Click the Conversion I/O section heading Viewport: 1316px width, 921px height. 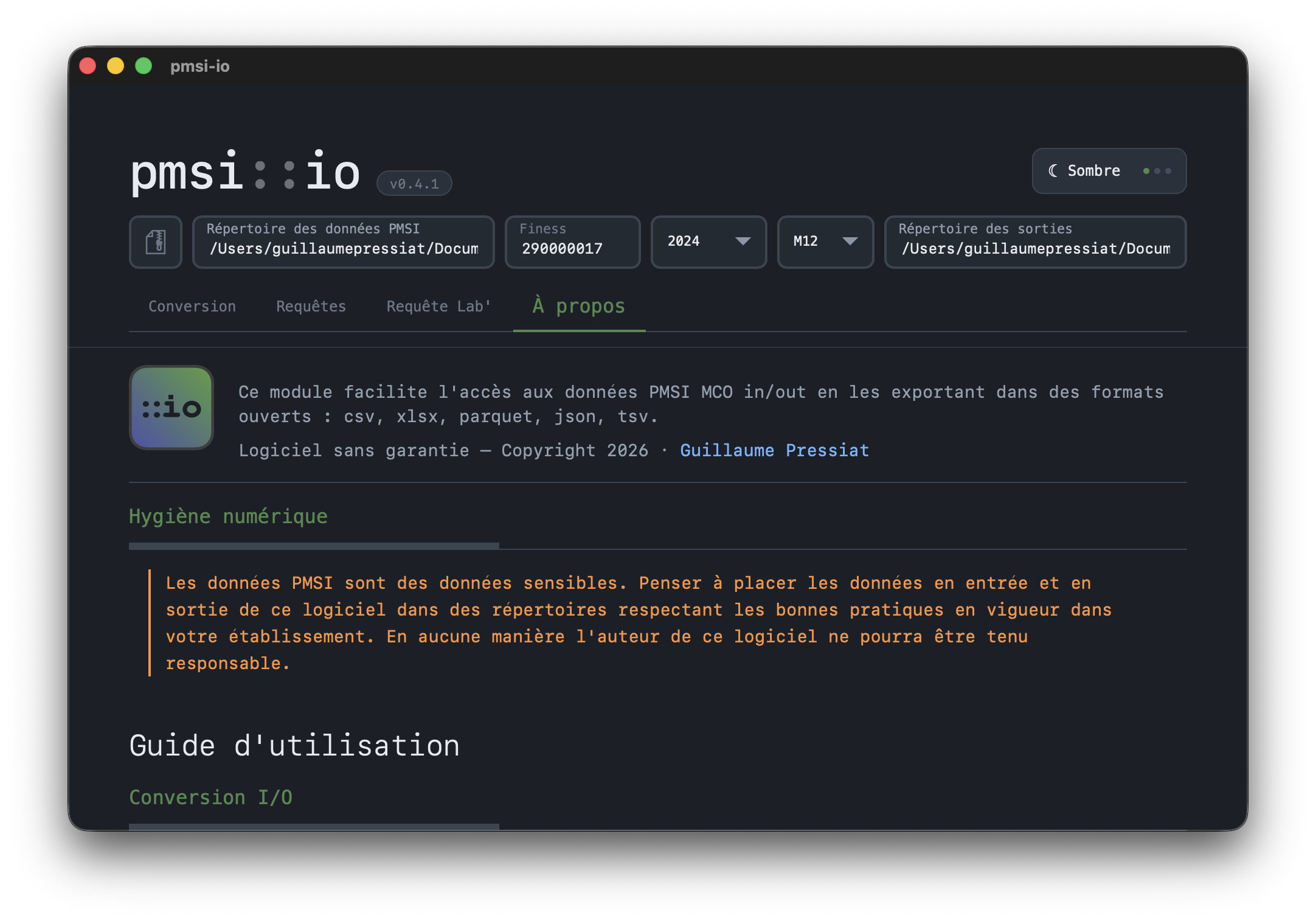[x=210, y=797]
